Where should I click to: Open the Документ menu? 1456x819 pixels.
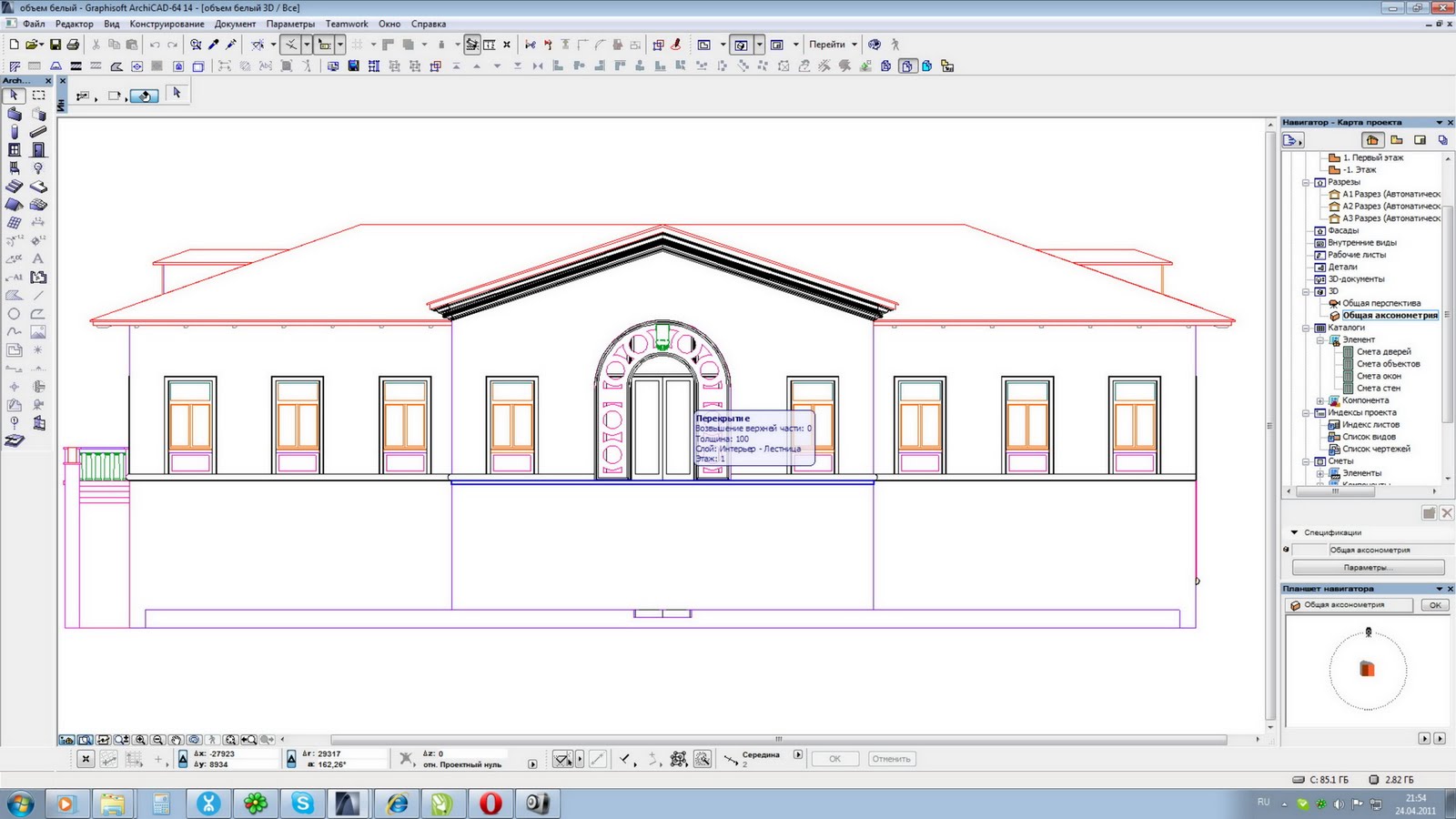pyautogui.click(x=235, y=24)
